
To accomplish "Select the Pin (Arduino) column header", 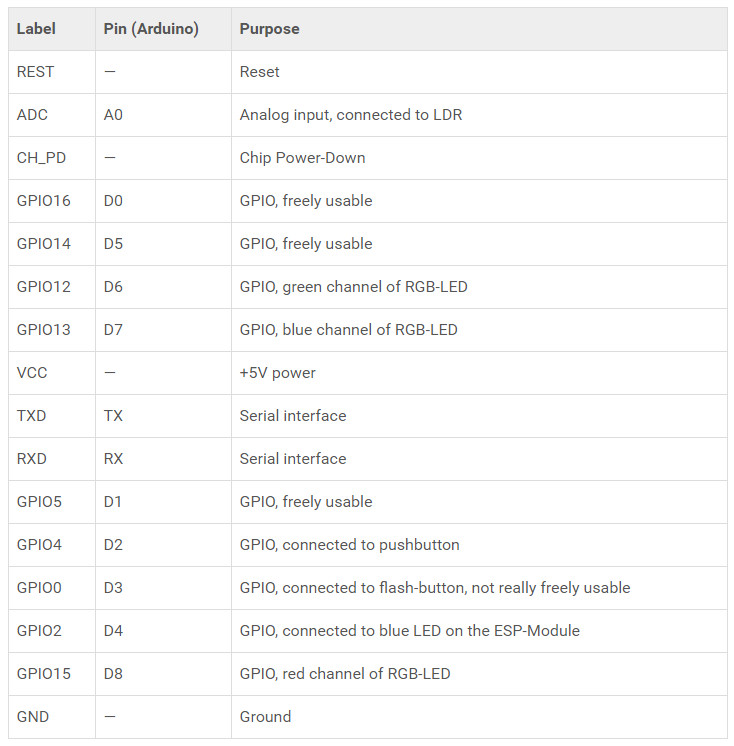I will pos(163,29).
